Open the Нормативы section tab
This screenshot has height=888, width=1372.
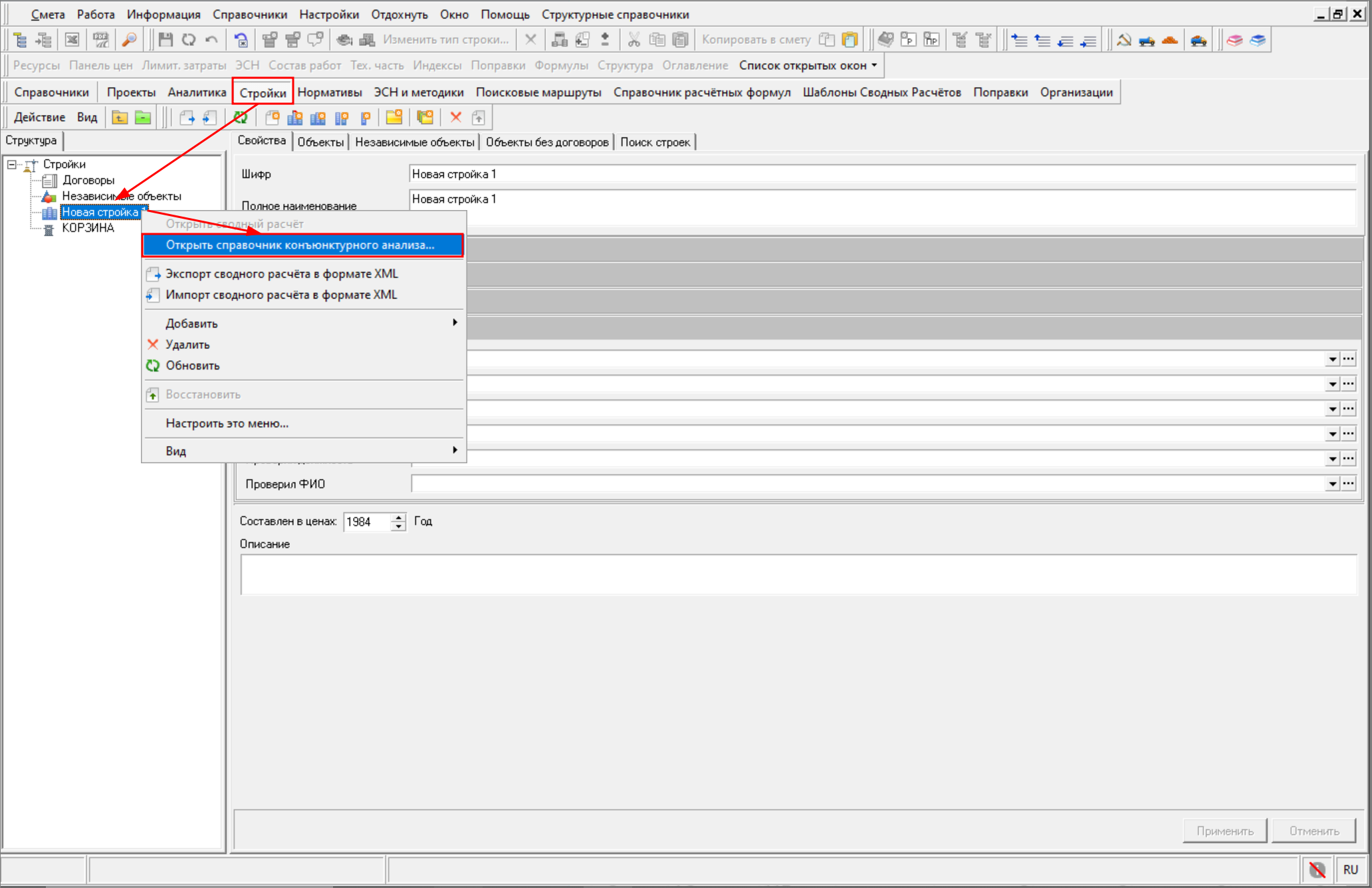click(x=330, y=92)
